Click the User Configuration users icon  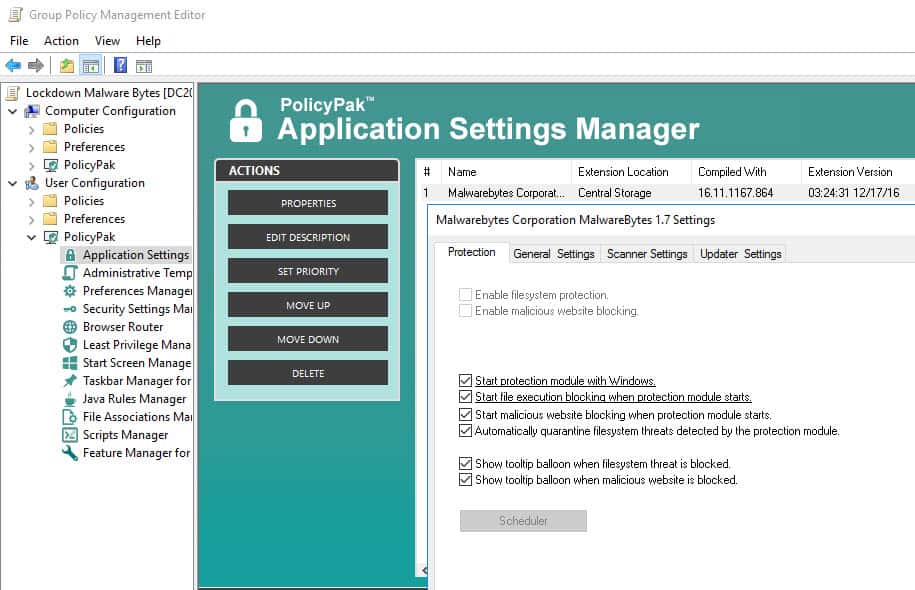click(32, 183)
